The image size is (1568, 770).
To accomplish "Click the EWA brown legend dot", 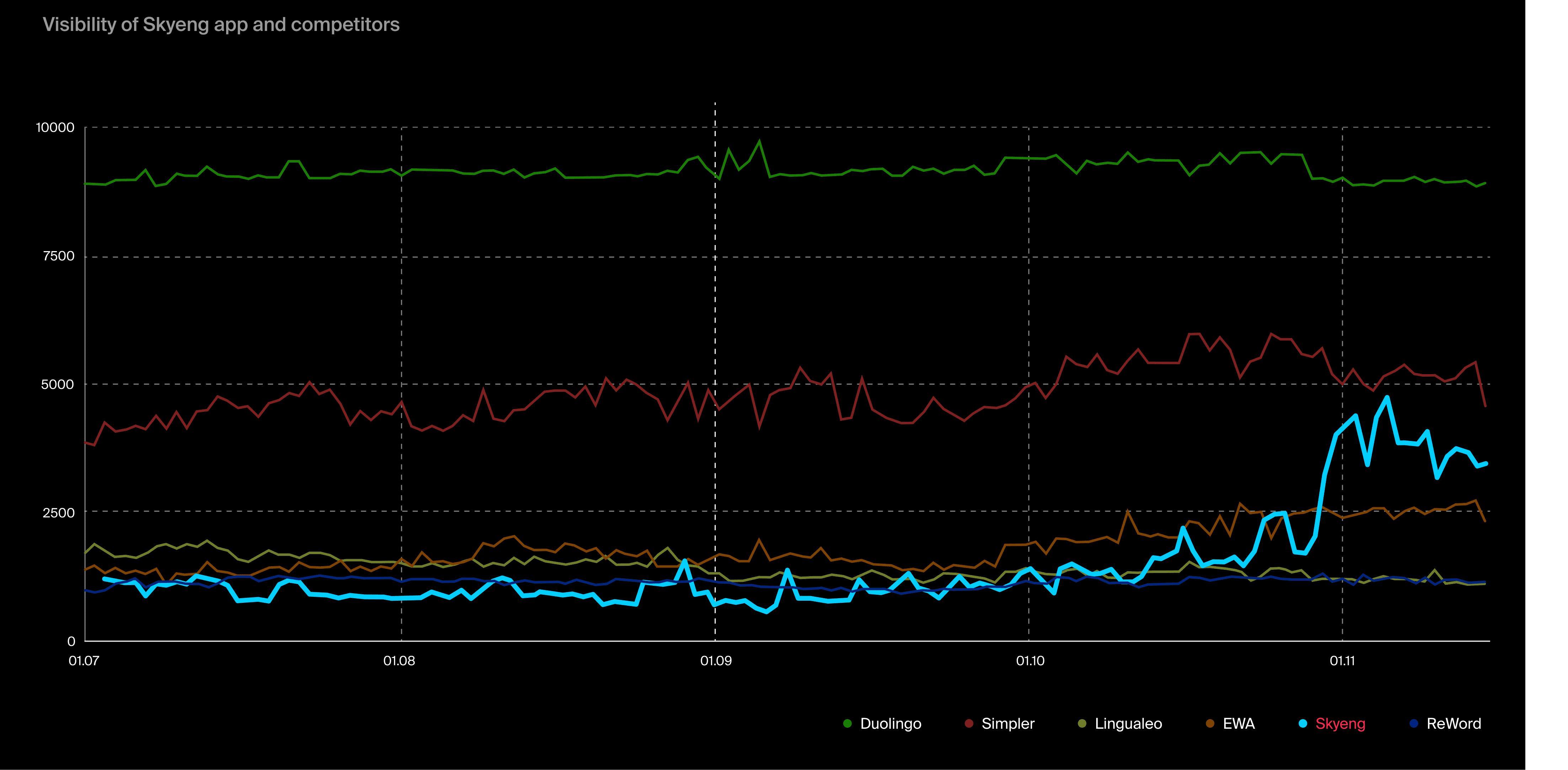I will click(x=1210, y=724).
